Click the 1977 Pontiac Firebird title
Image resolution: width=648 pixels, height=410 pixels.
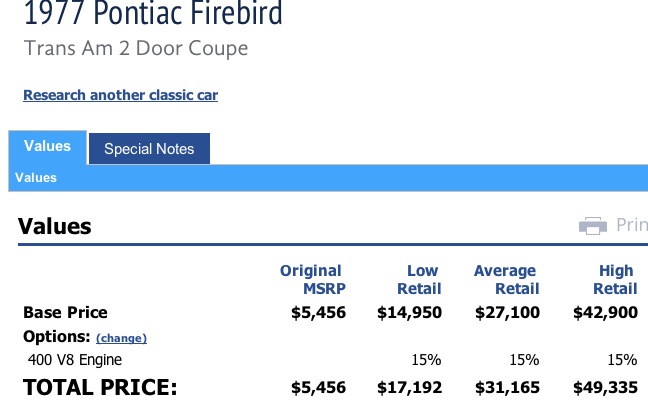pyautogui.click(x=153, y=13)
